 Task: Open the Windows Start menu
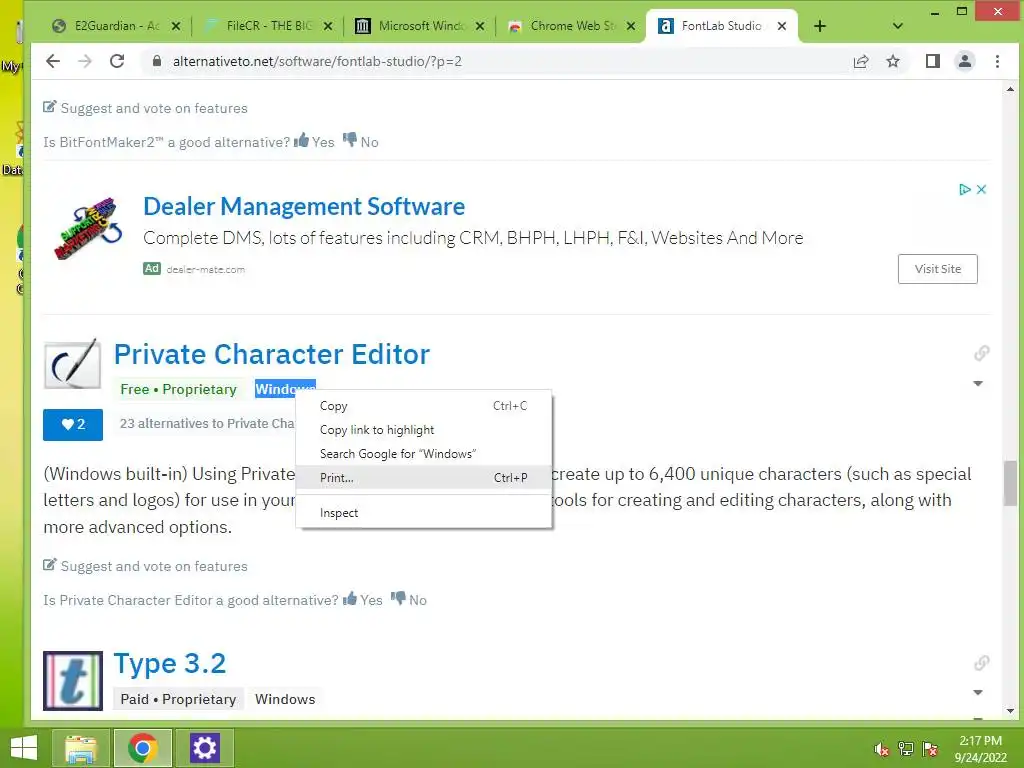[x=24, y=748]
